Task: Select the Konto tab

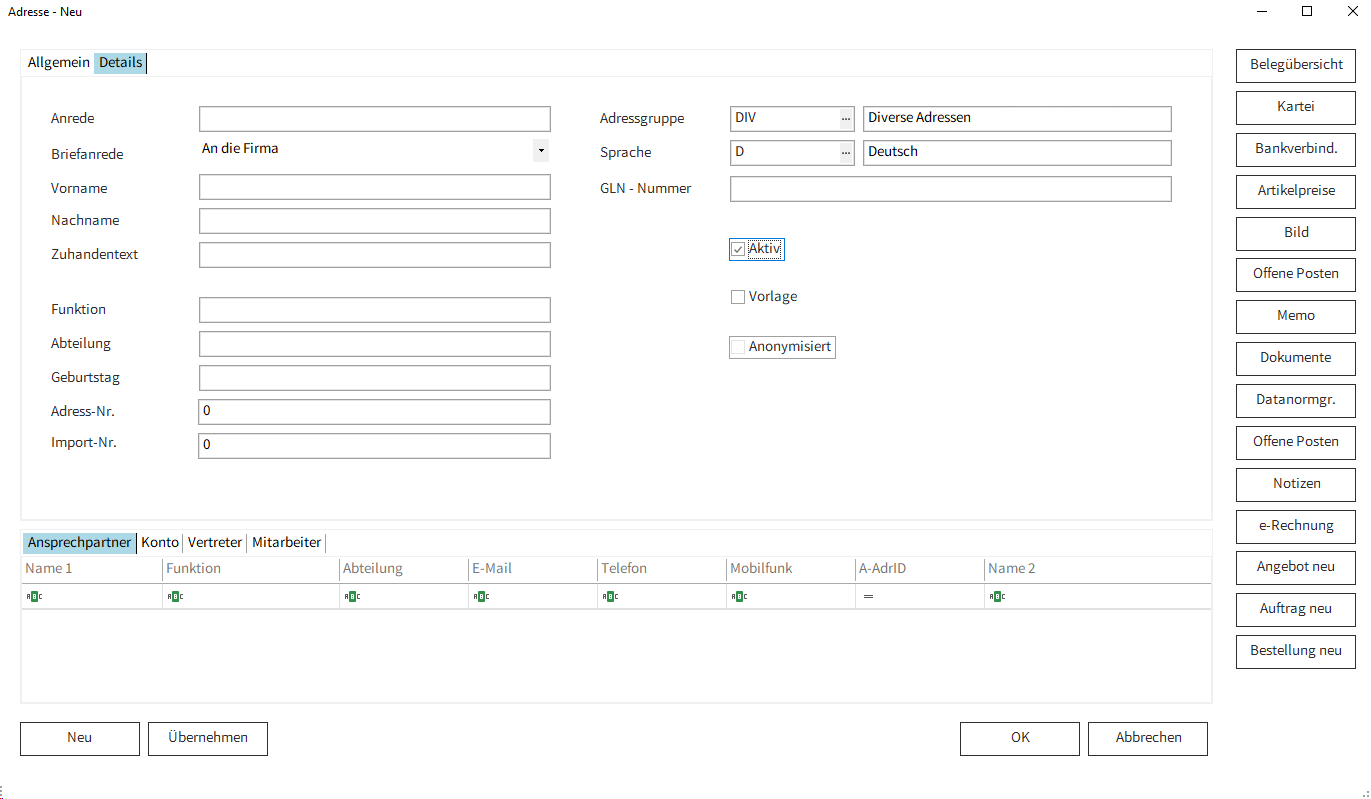Action: [160, 543]
